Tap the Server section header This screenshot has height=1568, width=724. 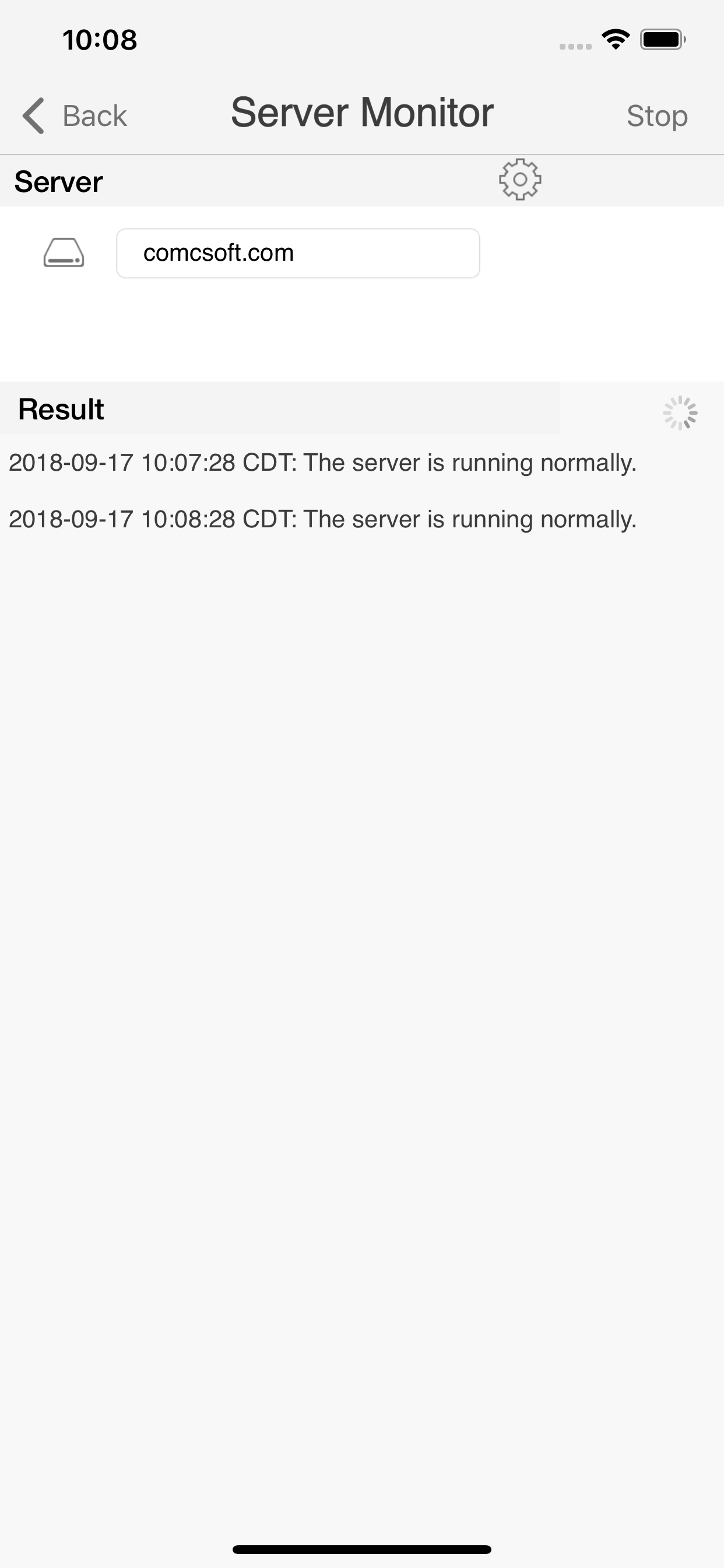pyautogui.click(x=58, y=181)
